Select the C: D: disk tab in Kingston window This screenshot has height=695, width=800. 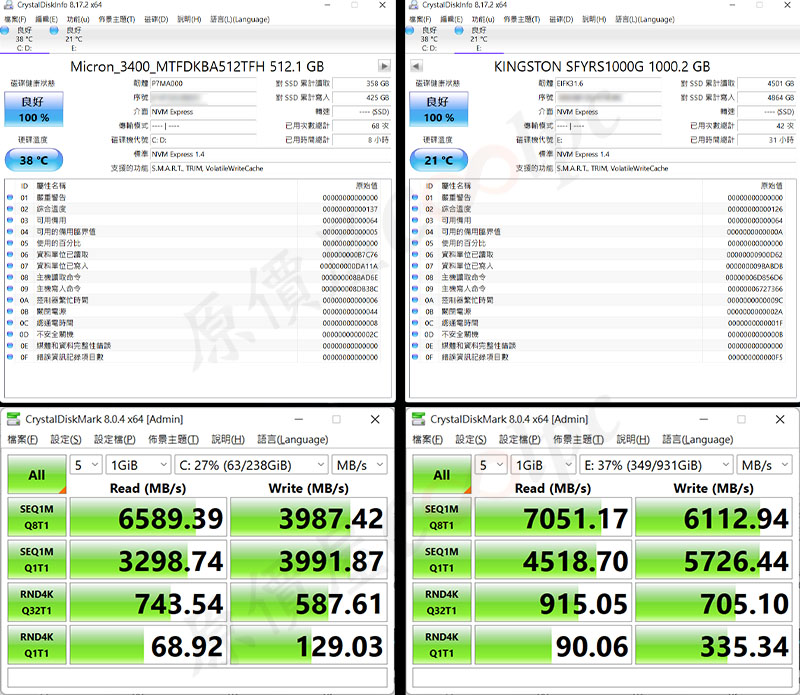[x=430, y=39]
